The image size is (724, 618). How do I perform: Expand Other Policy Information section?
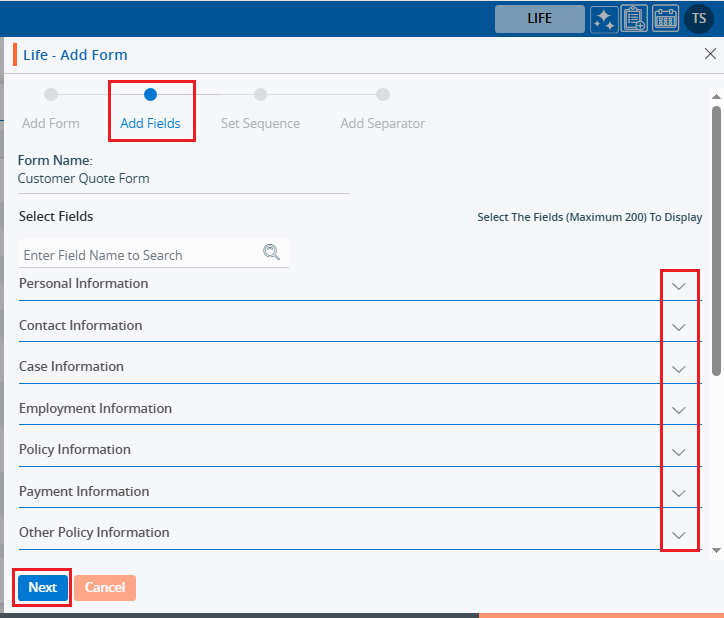click(x=679, y=535)
